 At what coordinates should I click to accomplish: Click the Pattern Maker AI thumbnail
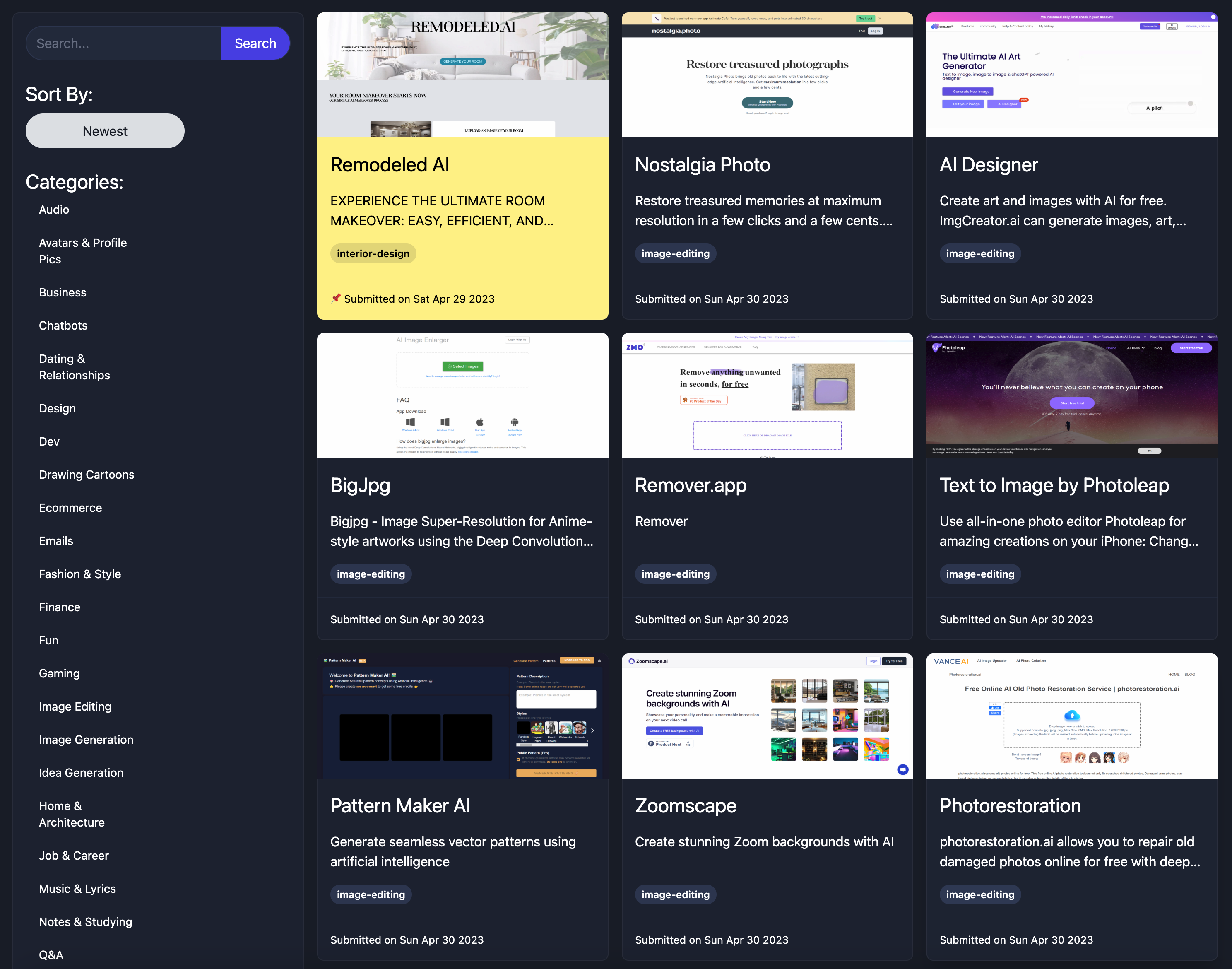pos(462,716)
